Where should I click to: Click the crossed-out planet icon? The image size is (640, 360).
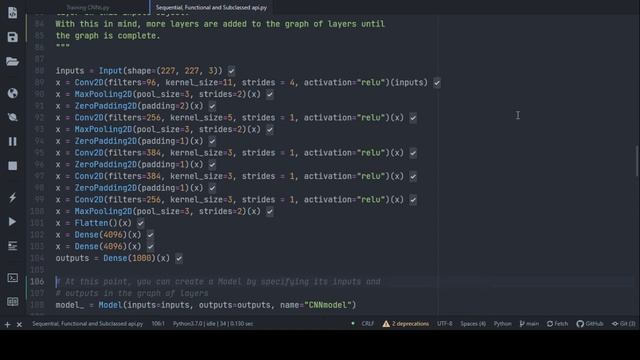tap(12, 117)
